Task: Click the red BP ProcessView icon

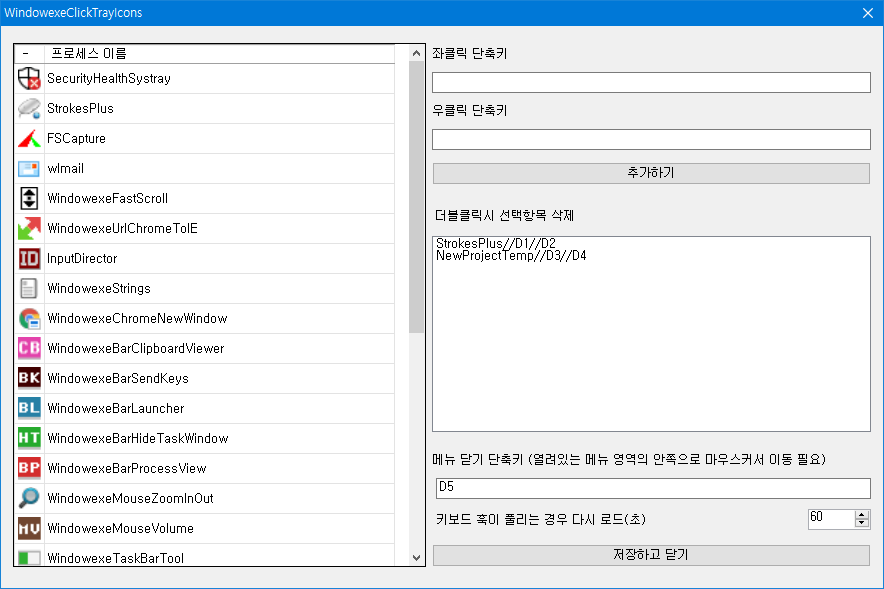Action: pos(29,468)
